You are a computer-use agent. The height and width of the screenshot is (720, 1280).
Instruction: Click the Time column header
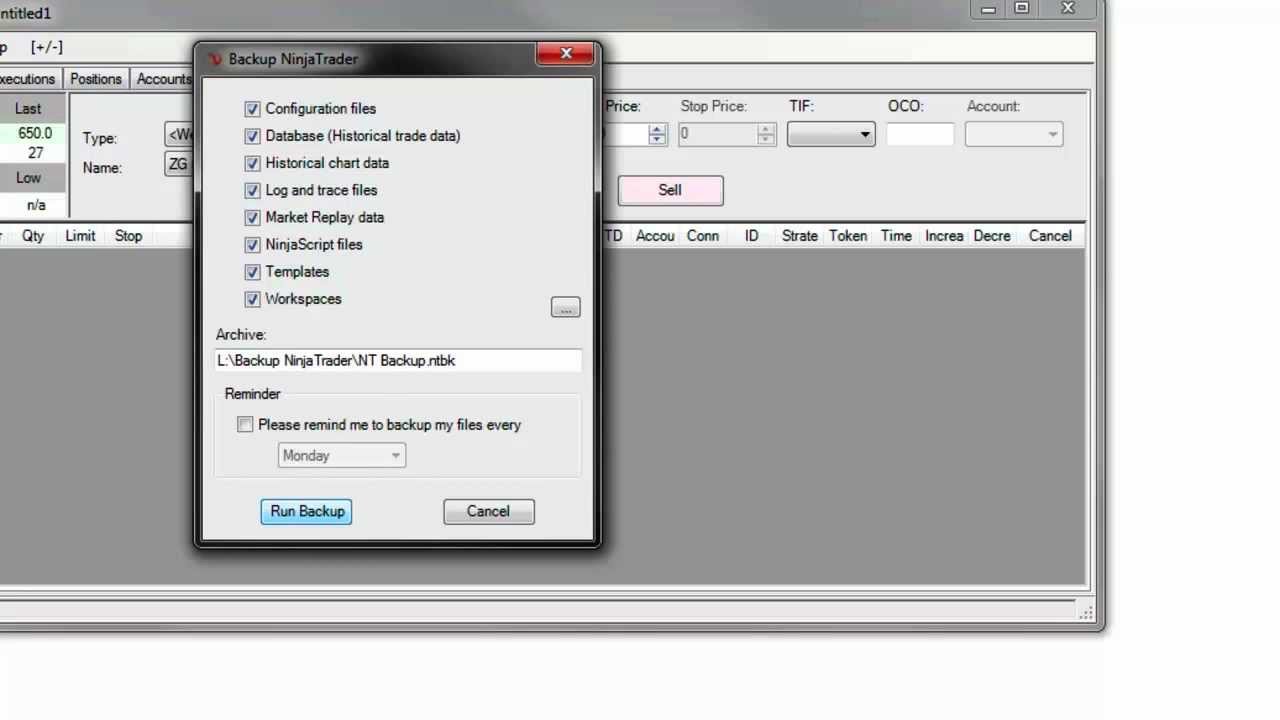[x=896, y=236]
